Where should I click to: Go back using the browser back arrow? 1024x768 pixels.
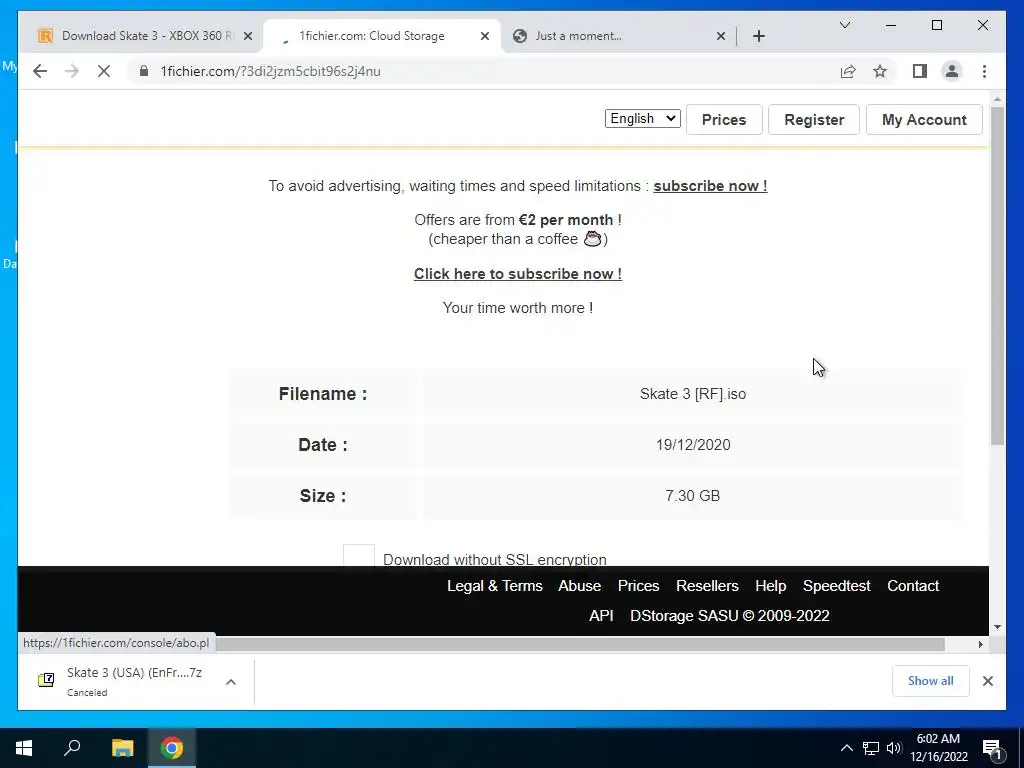pos(40,71)
